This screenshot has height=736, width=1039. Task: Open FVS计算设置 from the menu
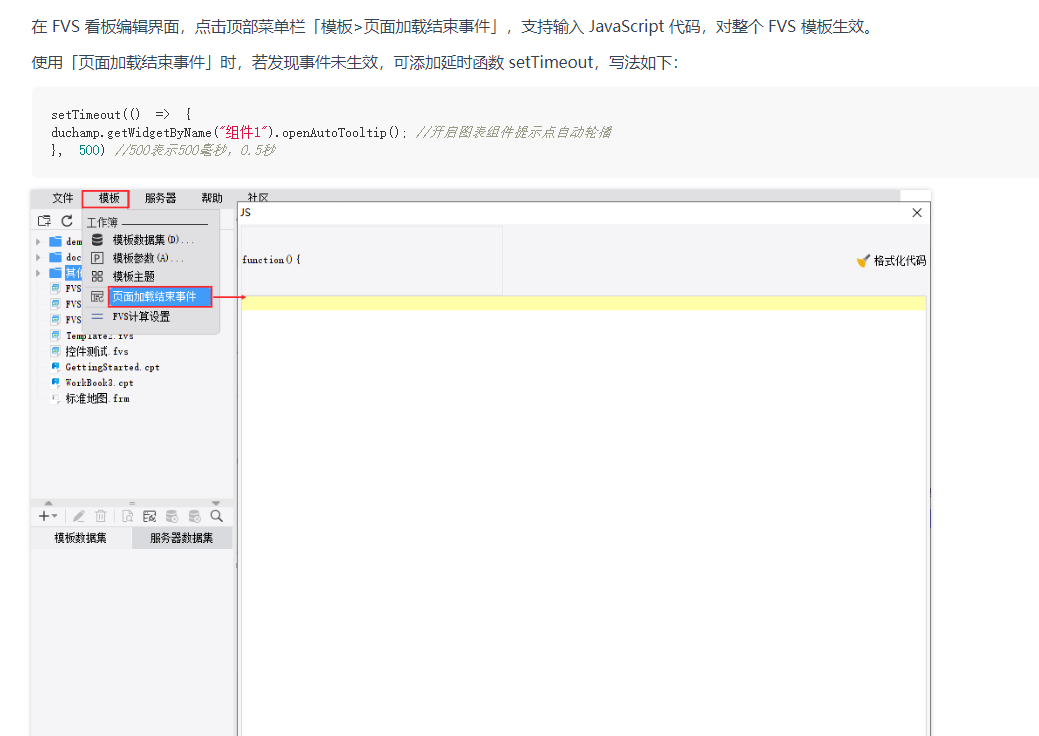141,317
